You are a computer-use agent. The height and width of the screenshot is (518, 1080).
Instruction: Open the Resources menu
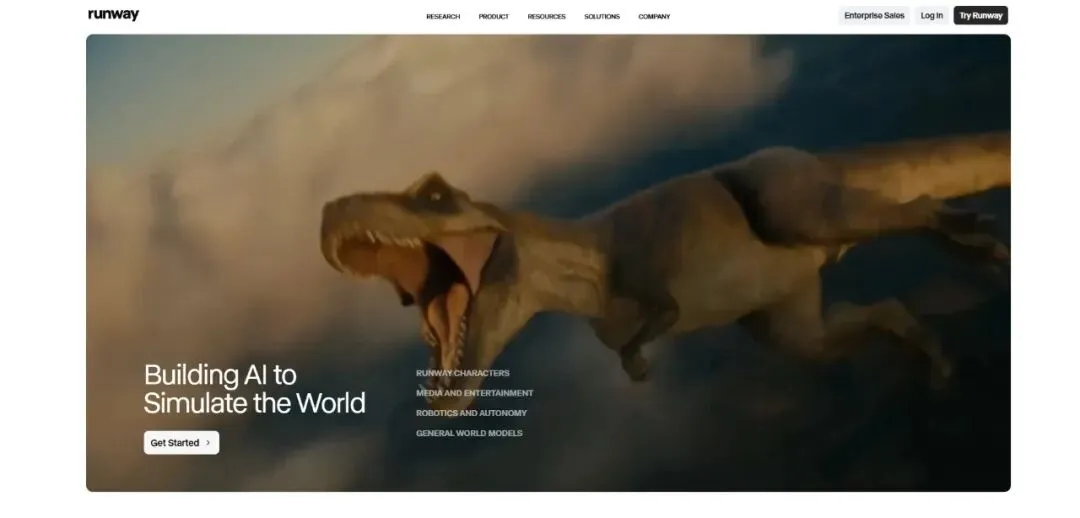[x=546, y=17]
